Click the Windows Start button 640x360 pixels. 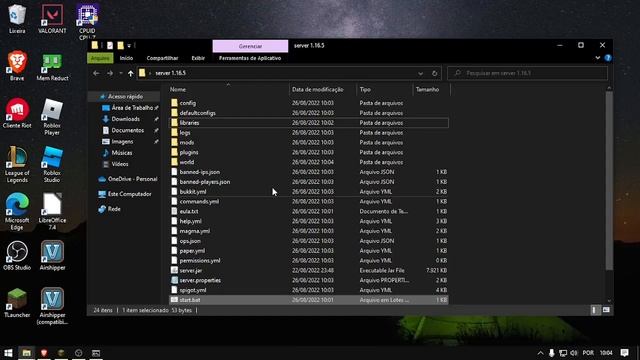pos(8,353)
